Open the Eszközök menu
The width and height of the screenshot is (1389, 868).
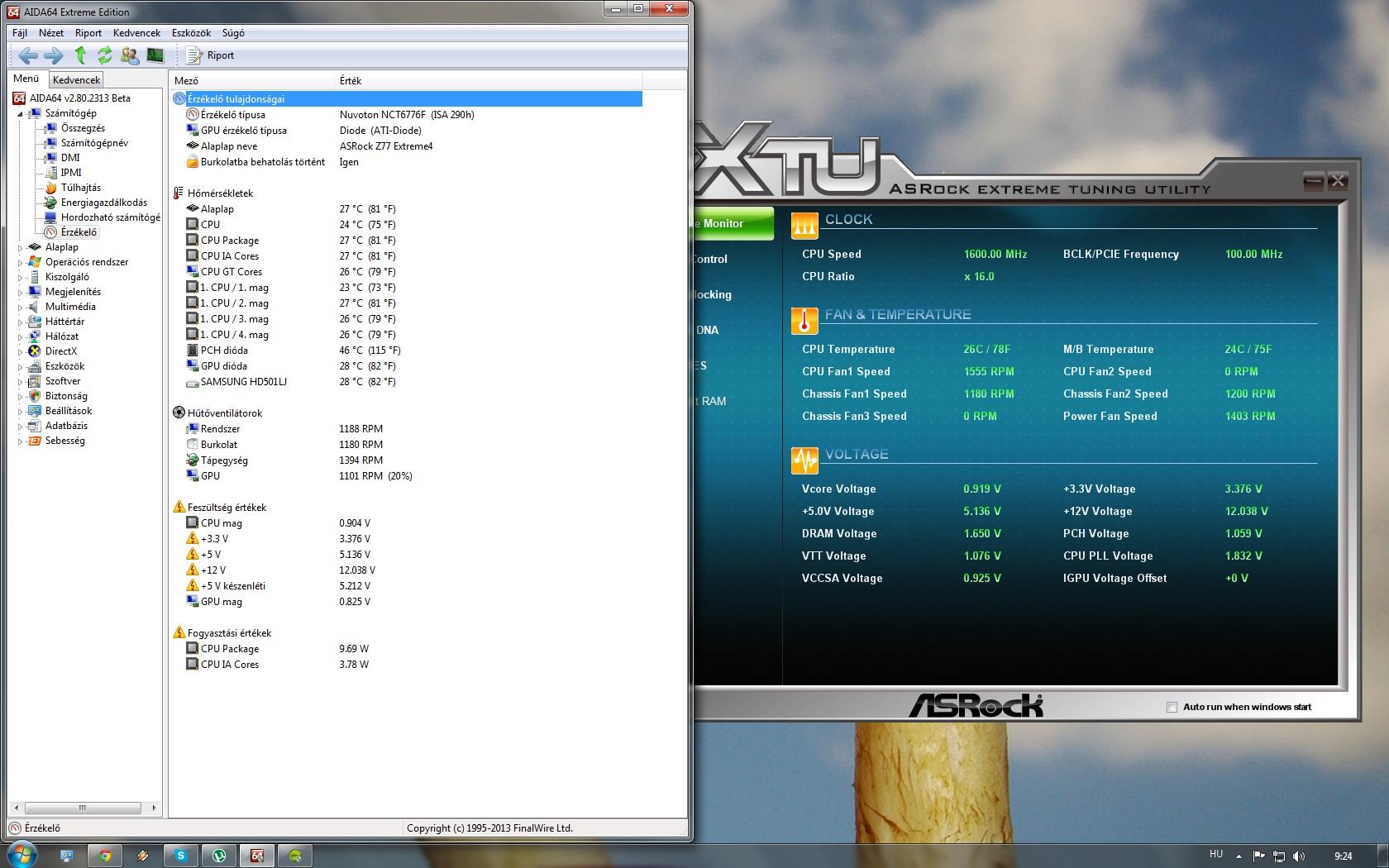(x=191, y=33)
